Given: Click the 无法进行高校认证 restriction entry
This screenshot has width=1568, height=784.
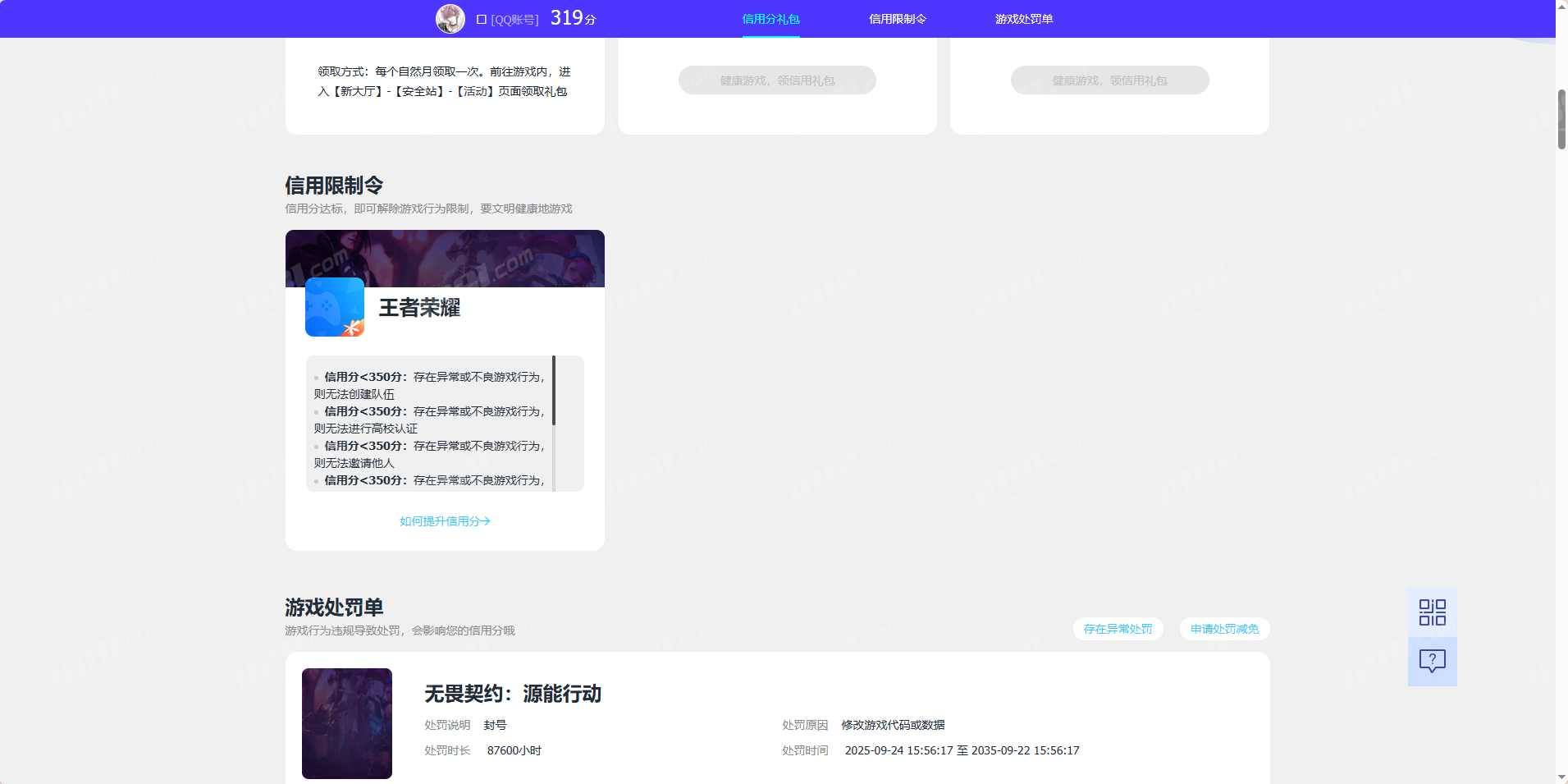Looking at the screenshot, I should [x=429, y=420].
